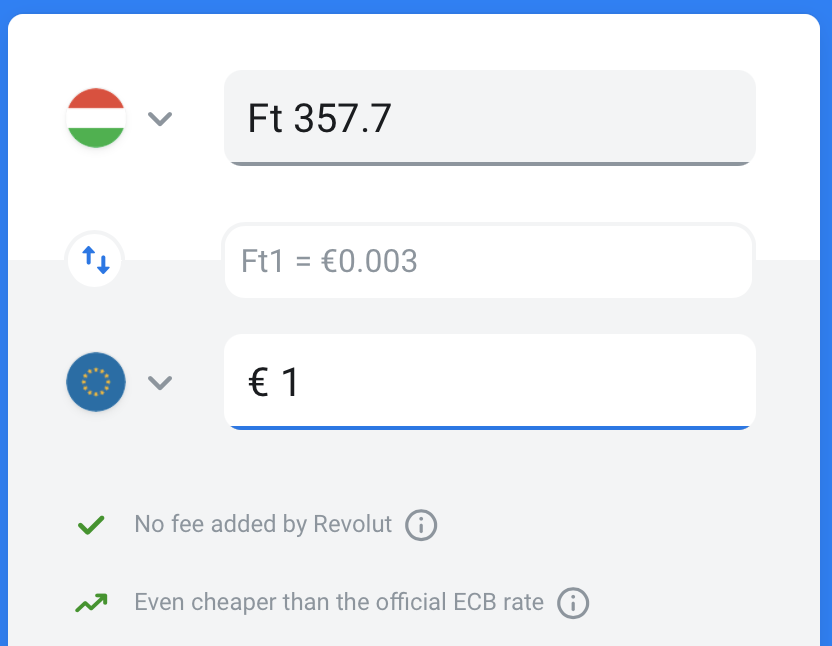Click the grey underline below the forint field
Viewport: 832px width, 646px height.
[x=489, y=162]
